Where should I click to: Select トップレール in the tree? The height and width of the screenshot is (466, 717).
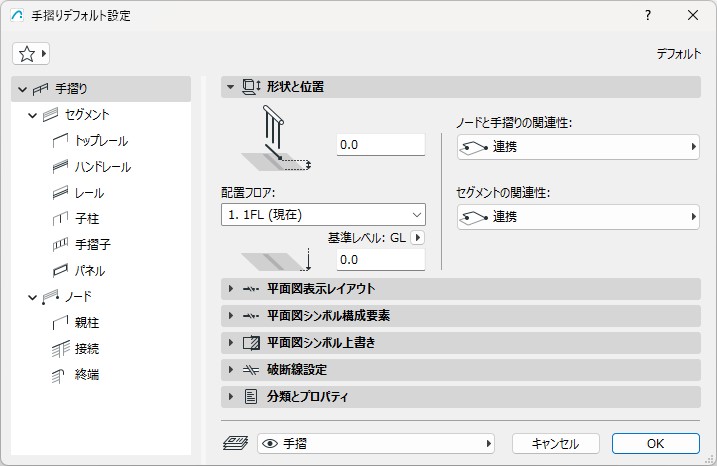(x=101, y=141)
